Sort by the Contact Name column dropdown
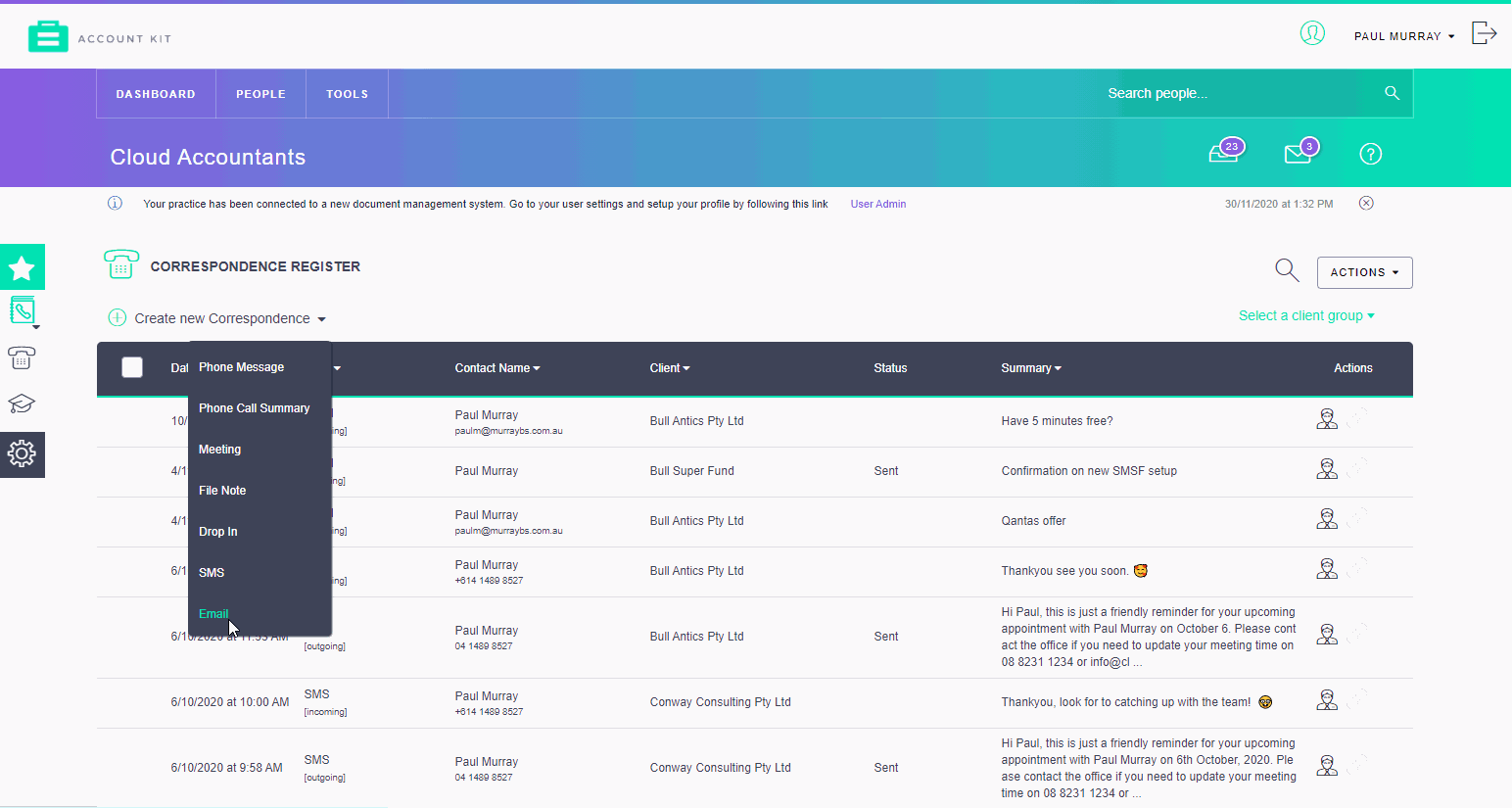1512x808 pixels. [x=497, y=368]
